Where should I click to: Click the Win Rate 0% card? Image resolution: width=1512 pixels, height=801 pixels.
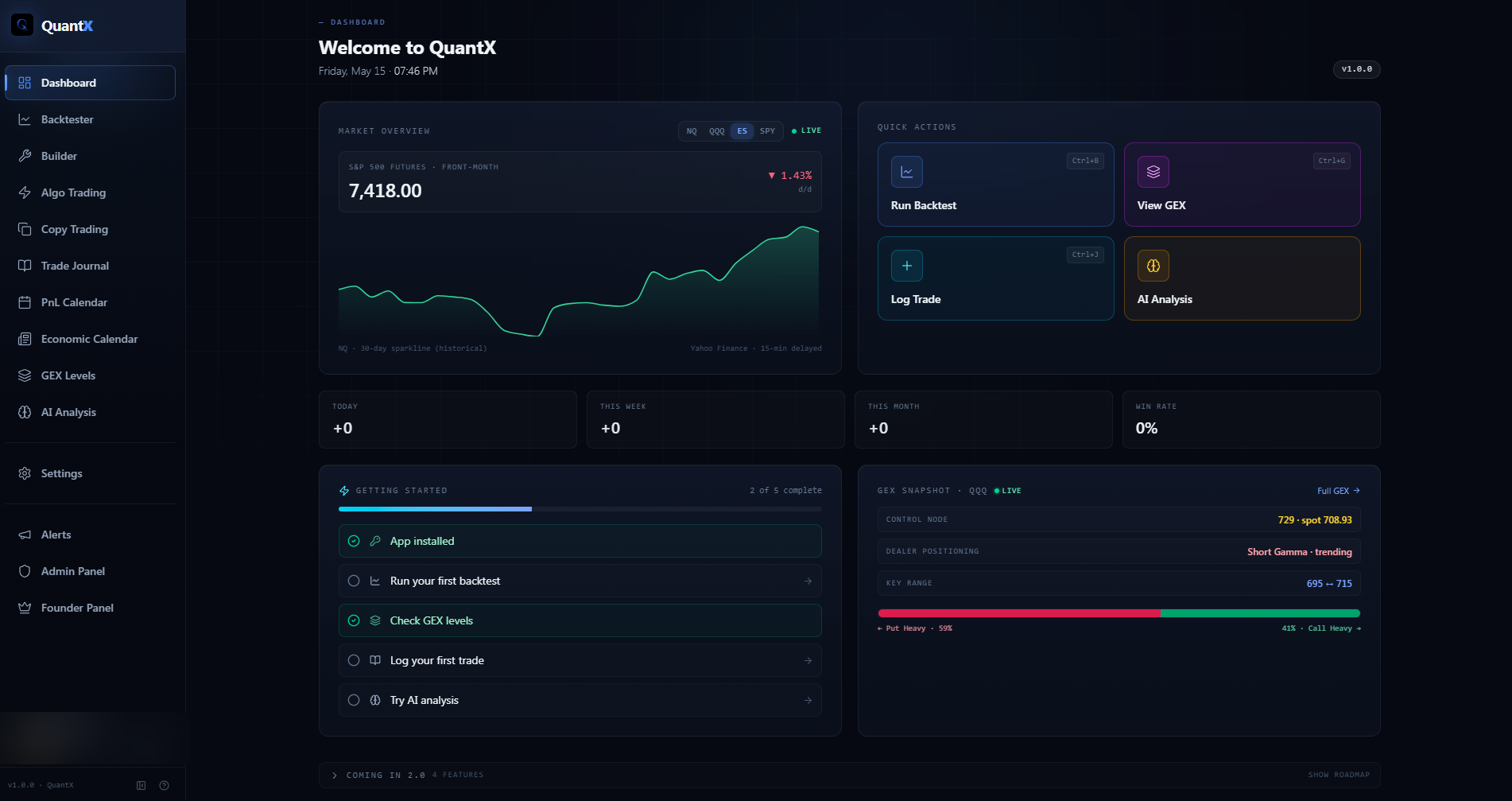(1251, 419)
